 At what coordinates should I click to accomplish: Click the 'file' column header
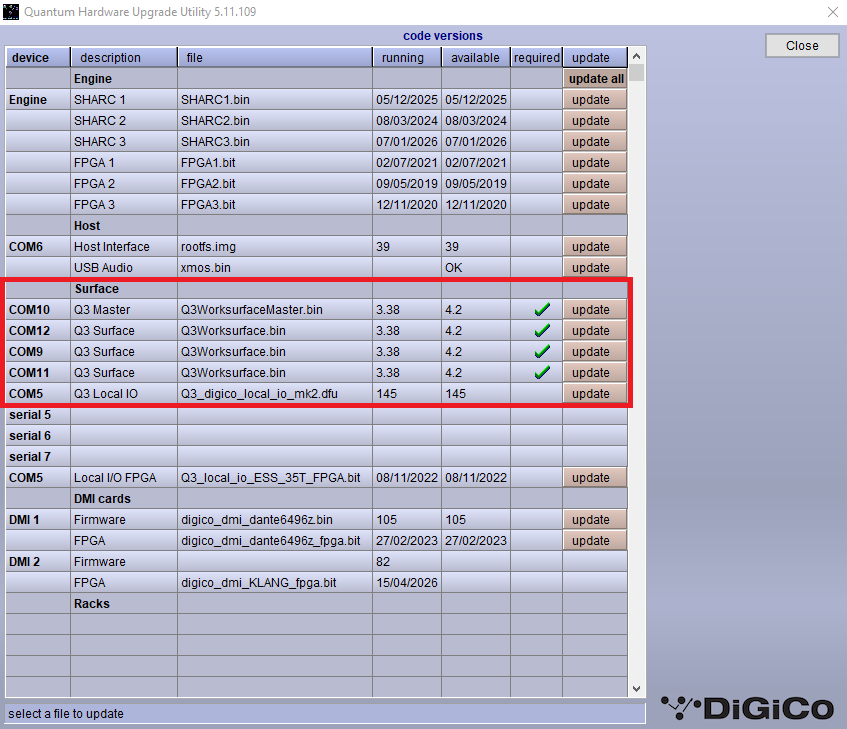(x=275, y=58)
